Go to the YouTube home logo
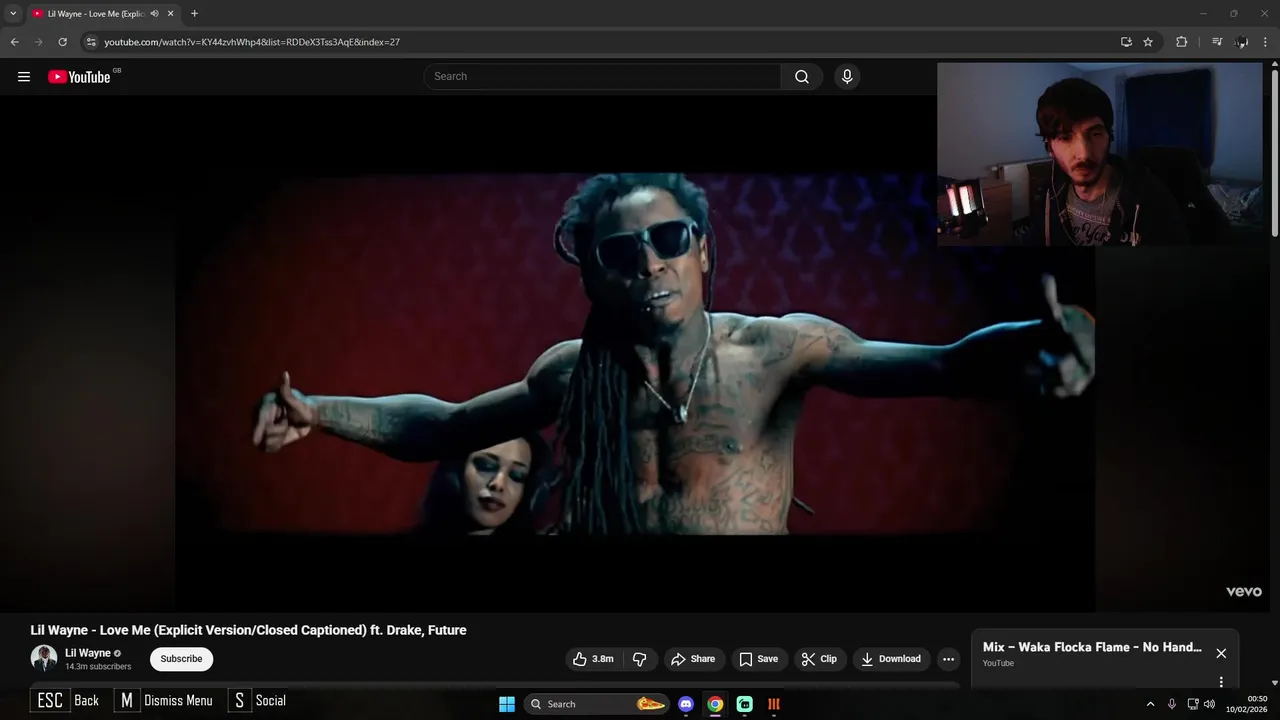The width and height of the screenshot is (1280, 720). [79, 77]
